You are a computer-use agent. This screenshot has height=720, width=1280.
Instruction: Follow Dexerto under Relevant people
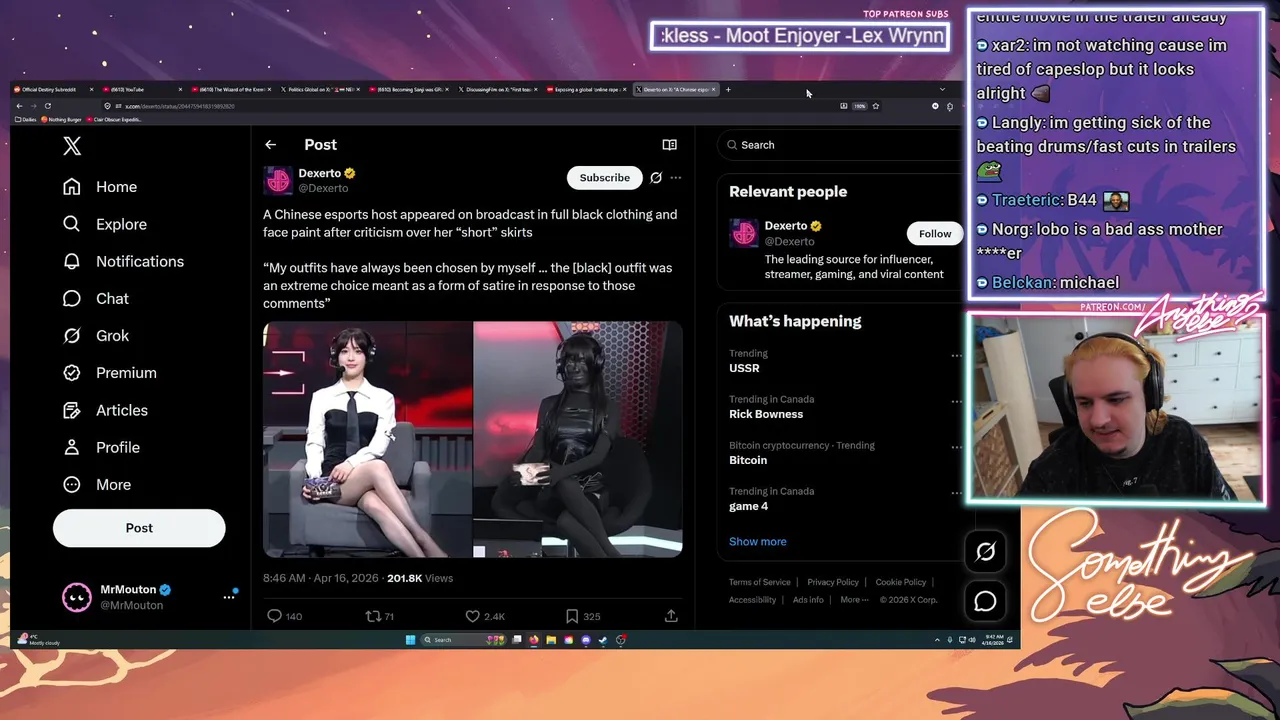click(935, 233)
